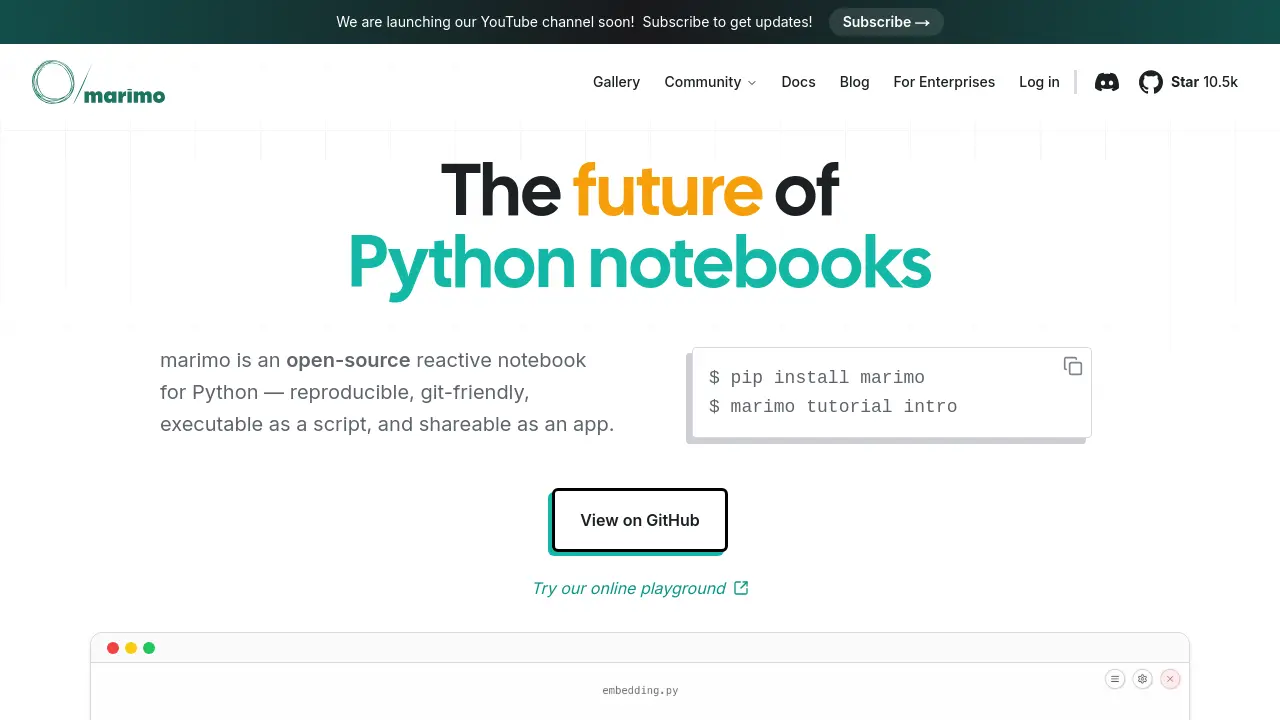1280x720 pixels.
Task: Click the red dot in the notebook preview
Action: (x=113, y=648)
